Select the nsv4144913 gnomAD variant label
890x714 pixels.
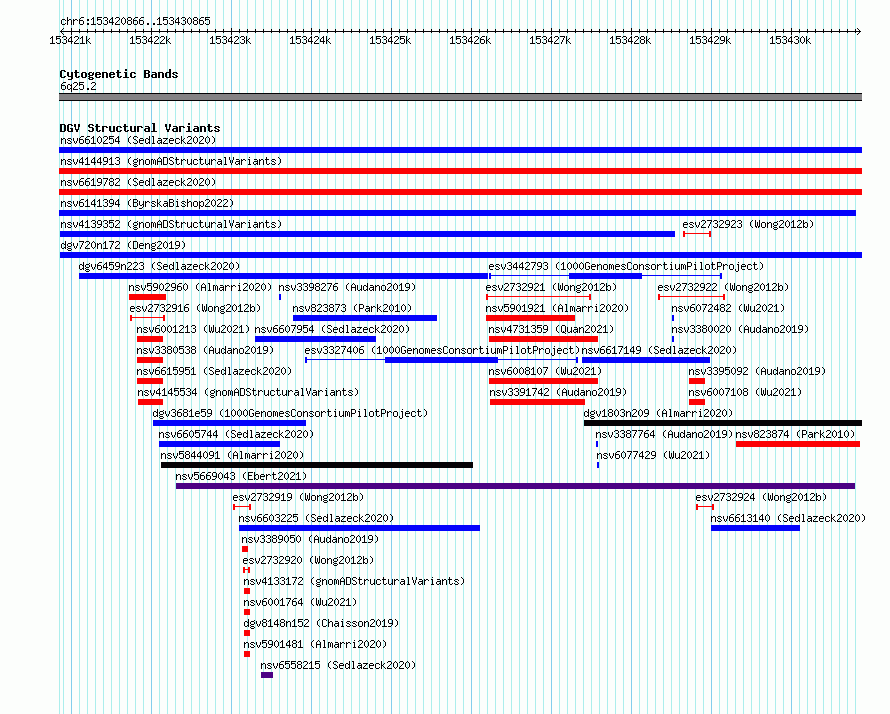pos(171,161)
